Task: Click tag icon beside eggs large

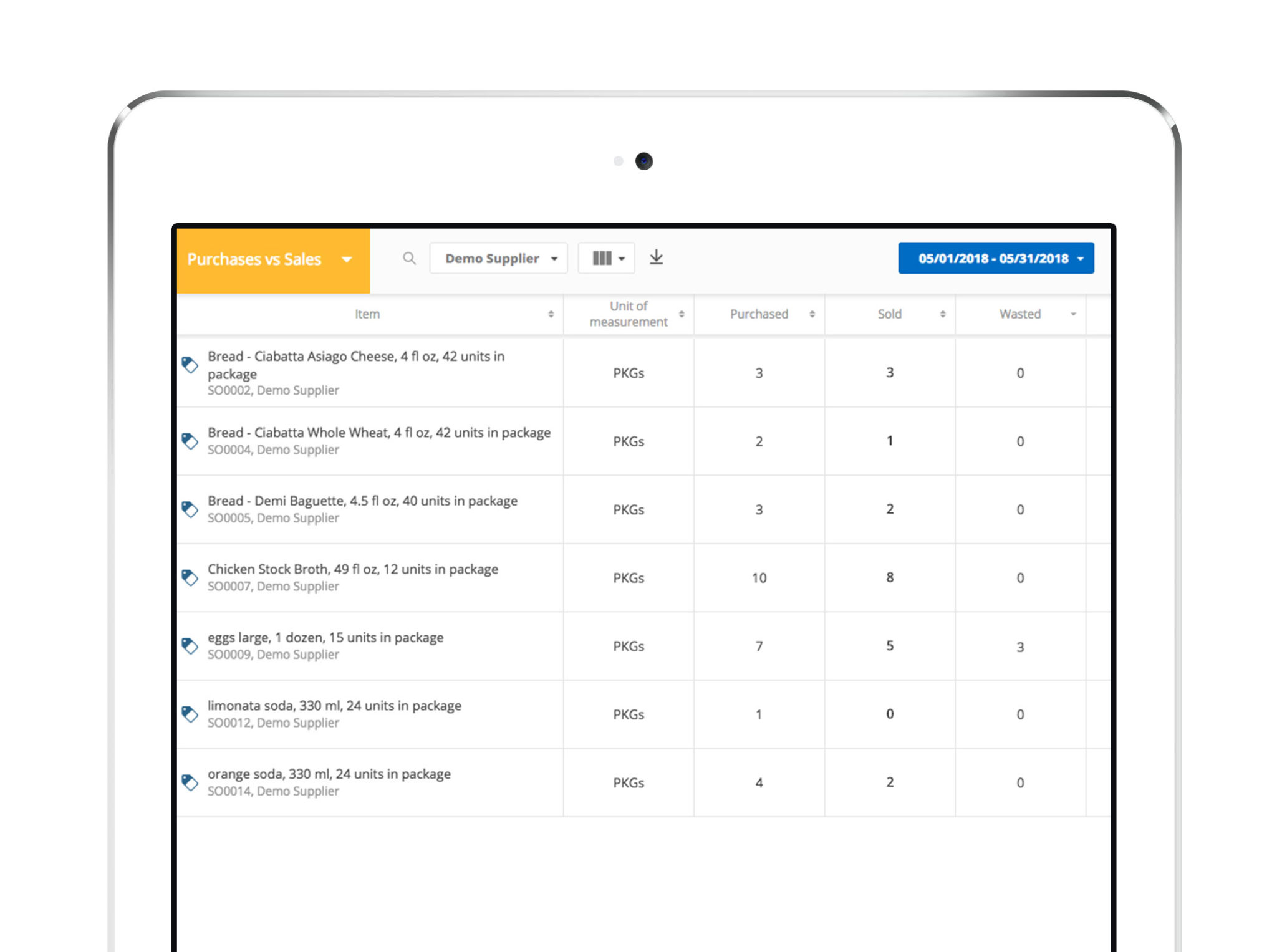Action: [190, 645]
